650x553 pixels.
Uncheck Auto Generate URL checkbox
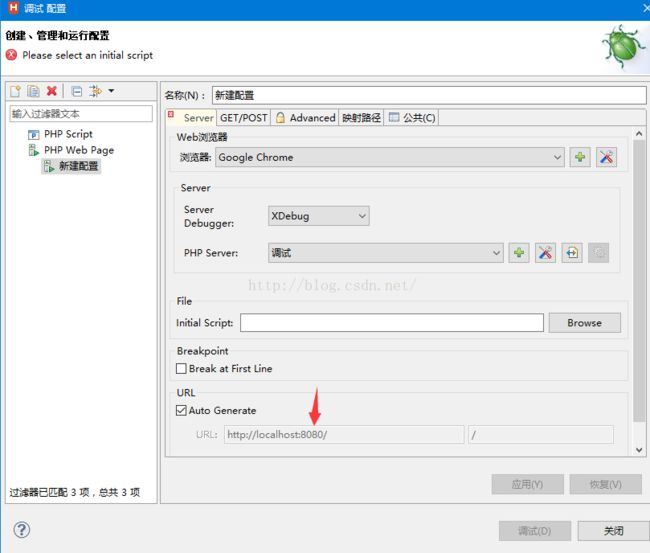pos(181,410)
